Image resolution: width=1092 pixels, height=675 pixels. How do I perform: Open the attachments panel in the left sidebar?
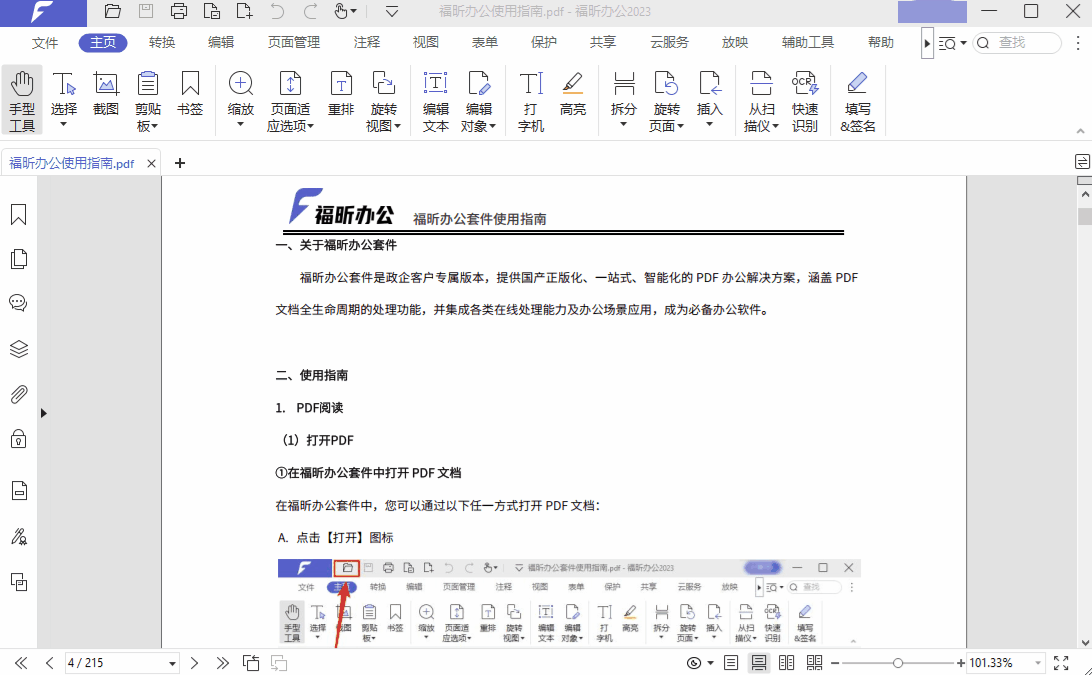coord(17,394)
